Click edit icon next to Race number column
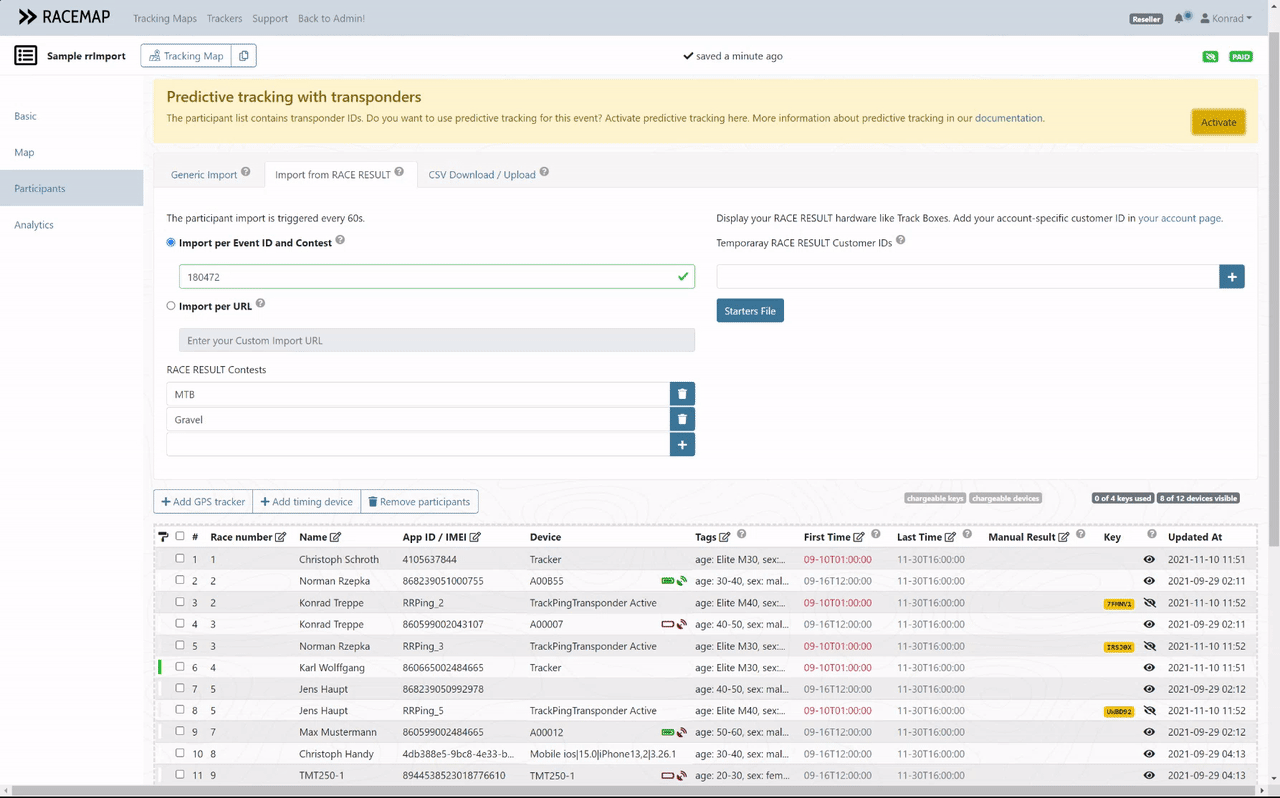1280x798 pixels. [x=281, y=537]
